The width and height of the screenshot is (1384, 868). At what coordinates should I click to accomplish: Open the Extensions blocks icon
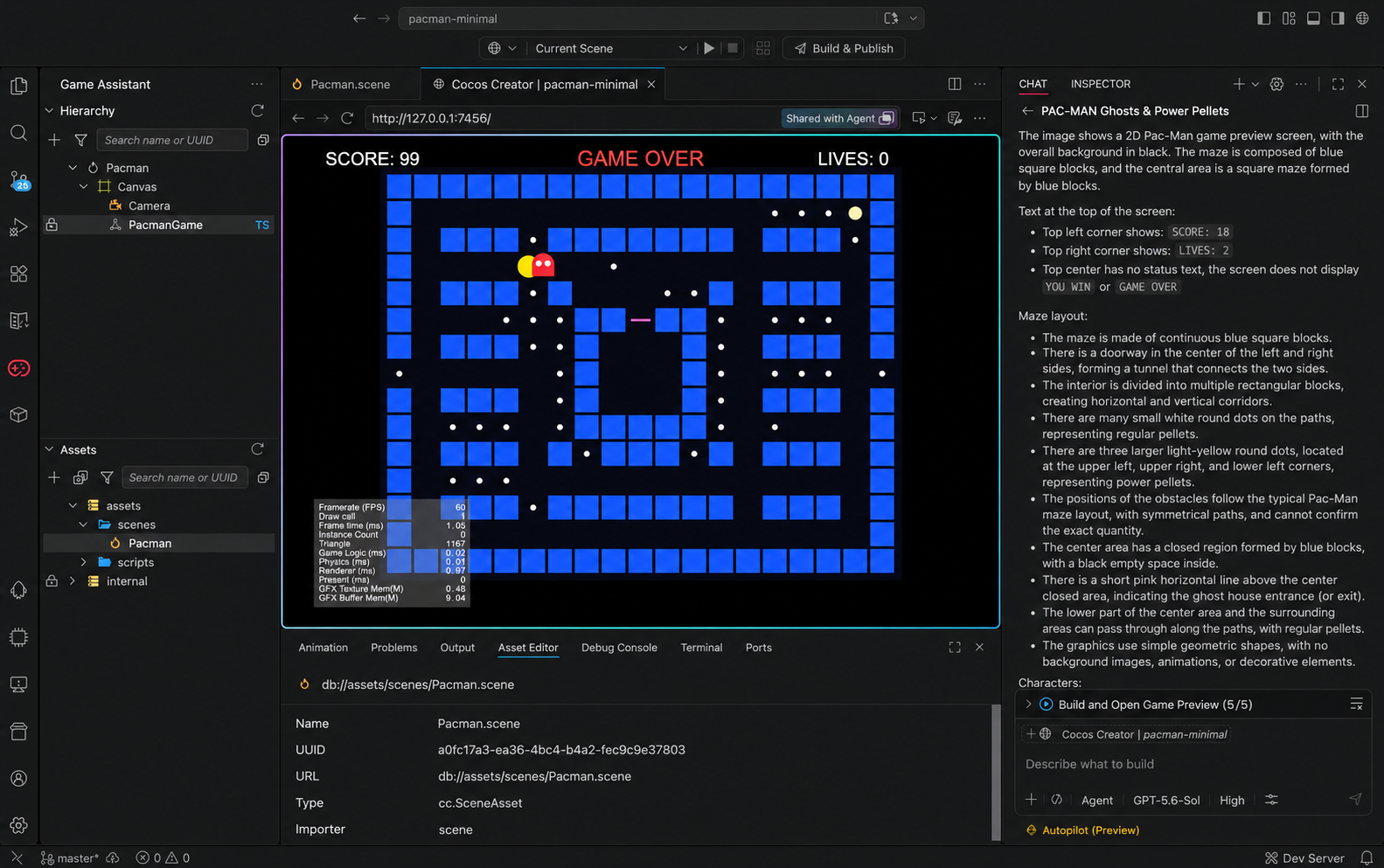tap(18, 274)
